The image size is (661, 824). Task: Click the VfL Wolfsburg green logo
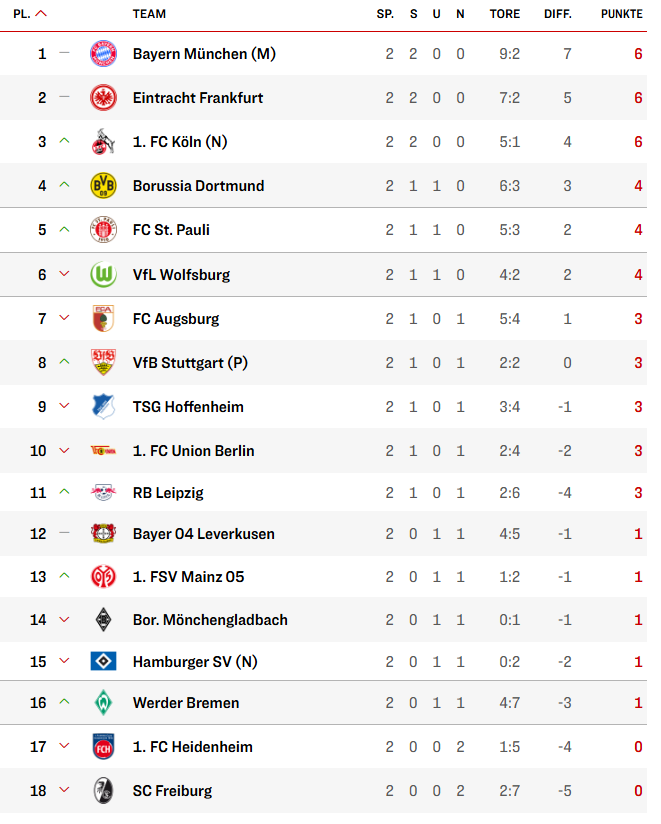click(104, 274)
